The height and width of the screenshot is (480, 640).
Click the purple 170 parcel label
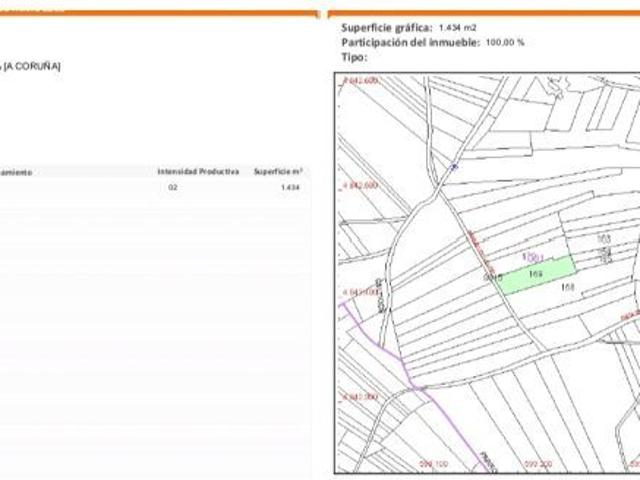[x=533, y=257]
